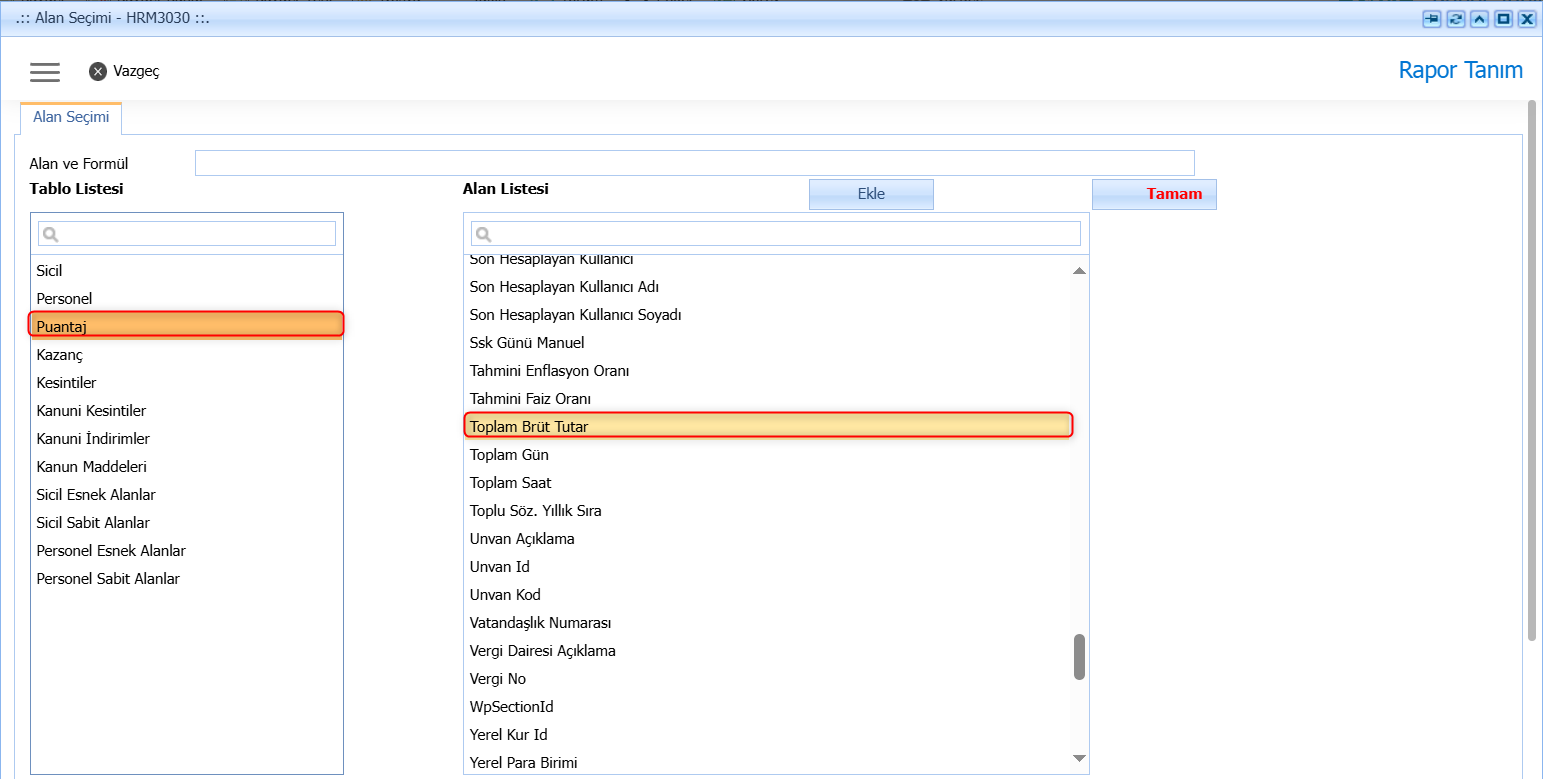The width and height of the screenshot is (1543, 779).
Task: Choose the Unvan Açıklama field
Action: click(768, 539)
